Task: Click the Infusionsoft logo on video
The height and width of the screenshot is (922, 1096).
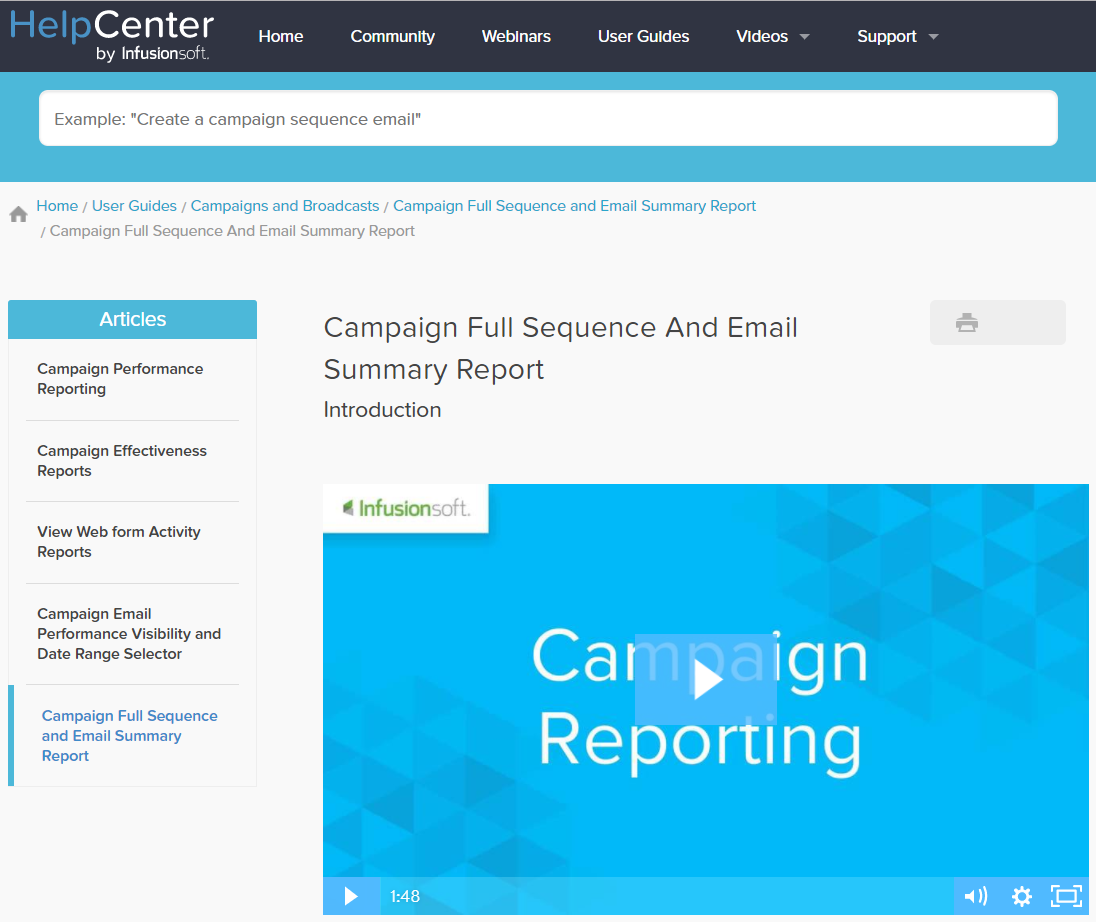Action: tap(406, 508)
